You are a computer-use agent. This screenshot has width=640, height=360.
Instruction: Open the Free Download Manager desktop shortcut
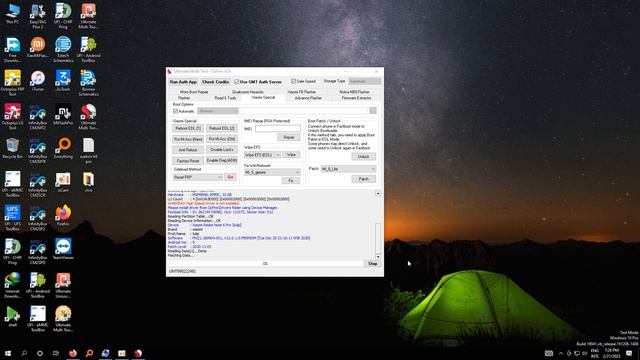12,50
